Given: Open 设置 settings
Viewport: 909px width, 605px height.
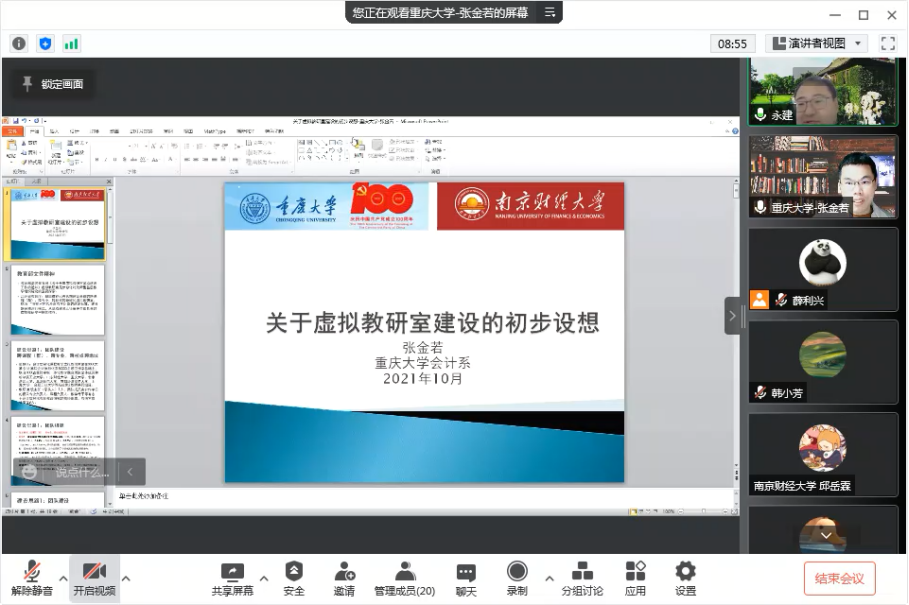Looking at the screenshot, I should 685,578.
